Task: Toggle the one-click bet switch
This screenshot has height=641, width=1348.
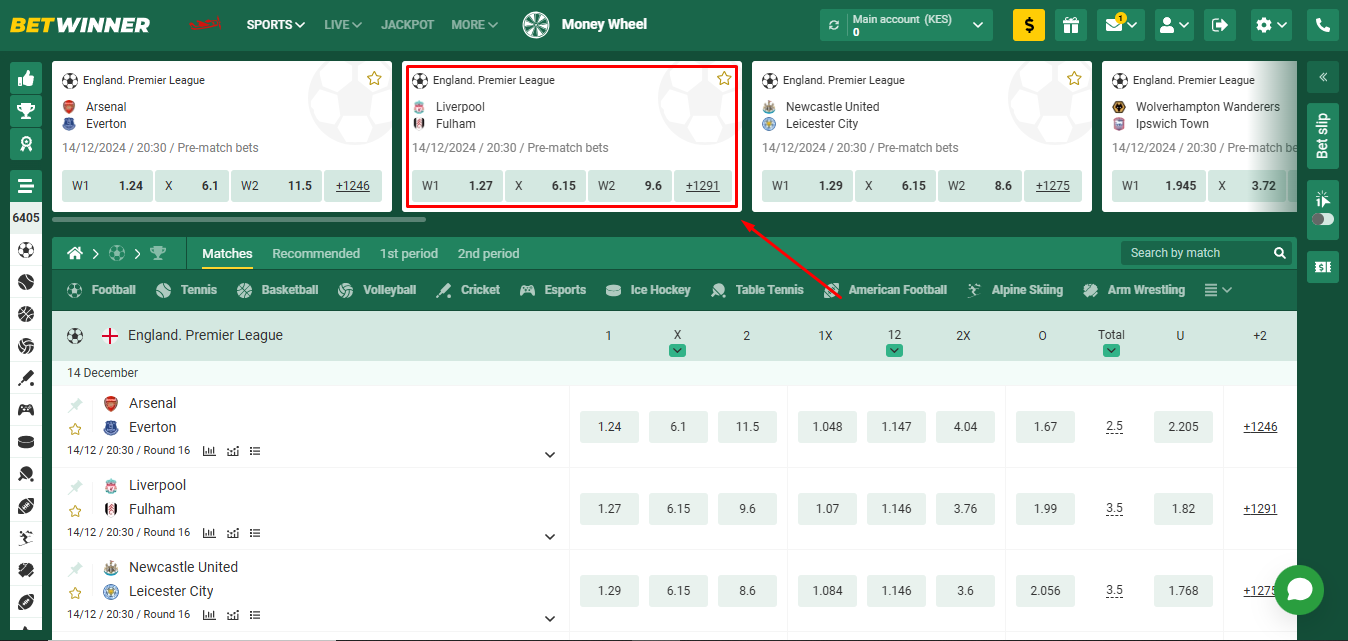Action: coord(1322,219)
